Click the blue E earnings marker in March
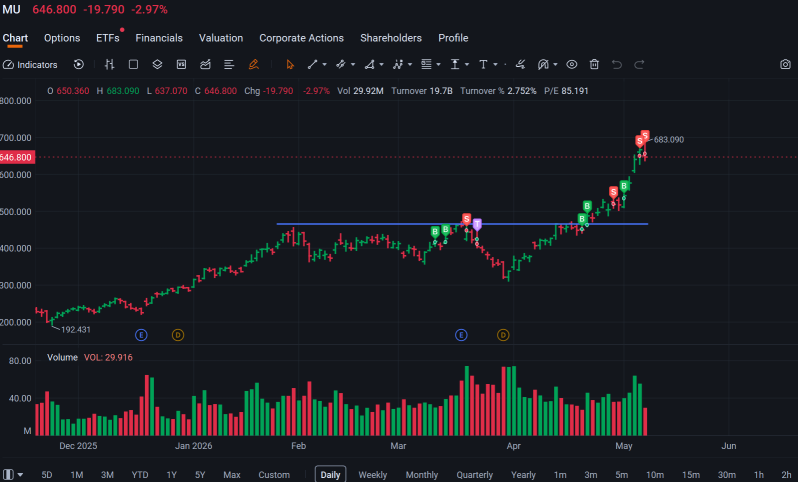 [x=461, y=335]
